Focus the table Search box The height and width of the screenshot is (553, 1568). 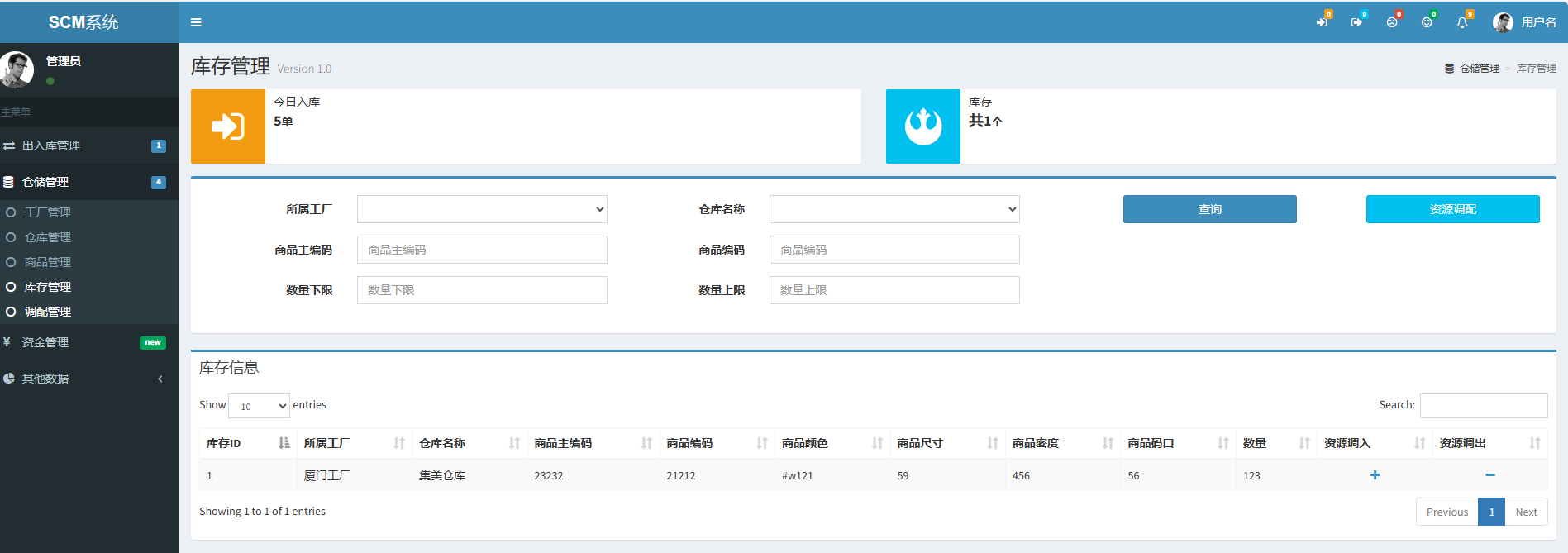(x=1484, y=406)
